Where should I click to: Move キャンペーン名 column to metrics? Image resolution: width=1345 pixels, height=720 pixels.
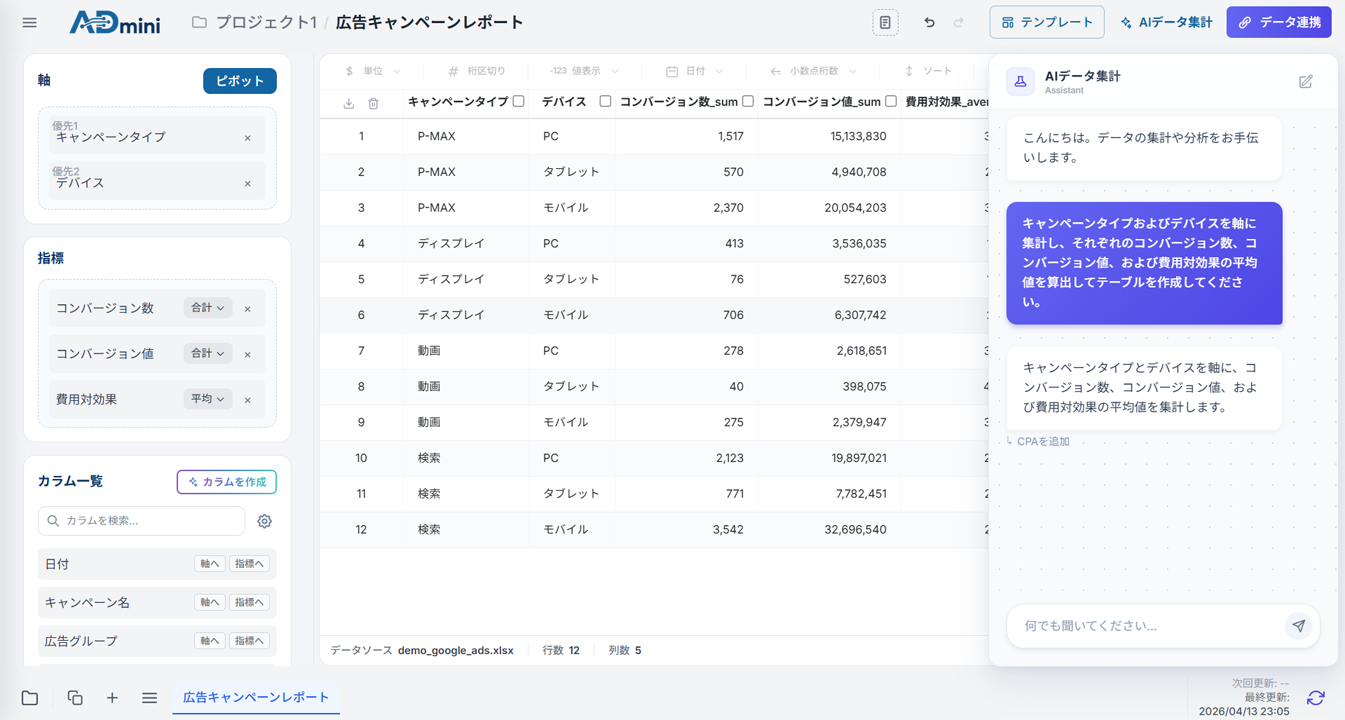[x=249, y=602]
